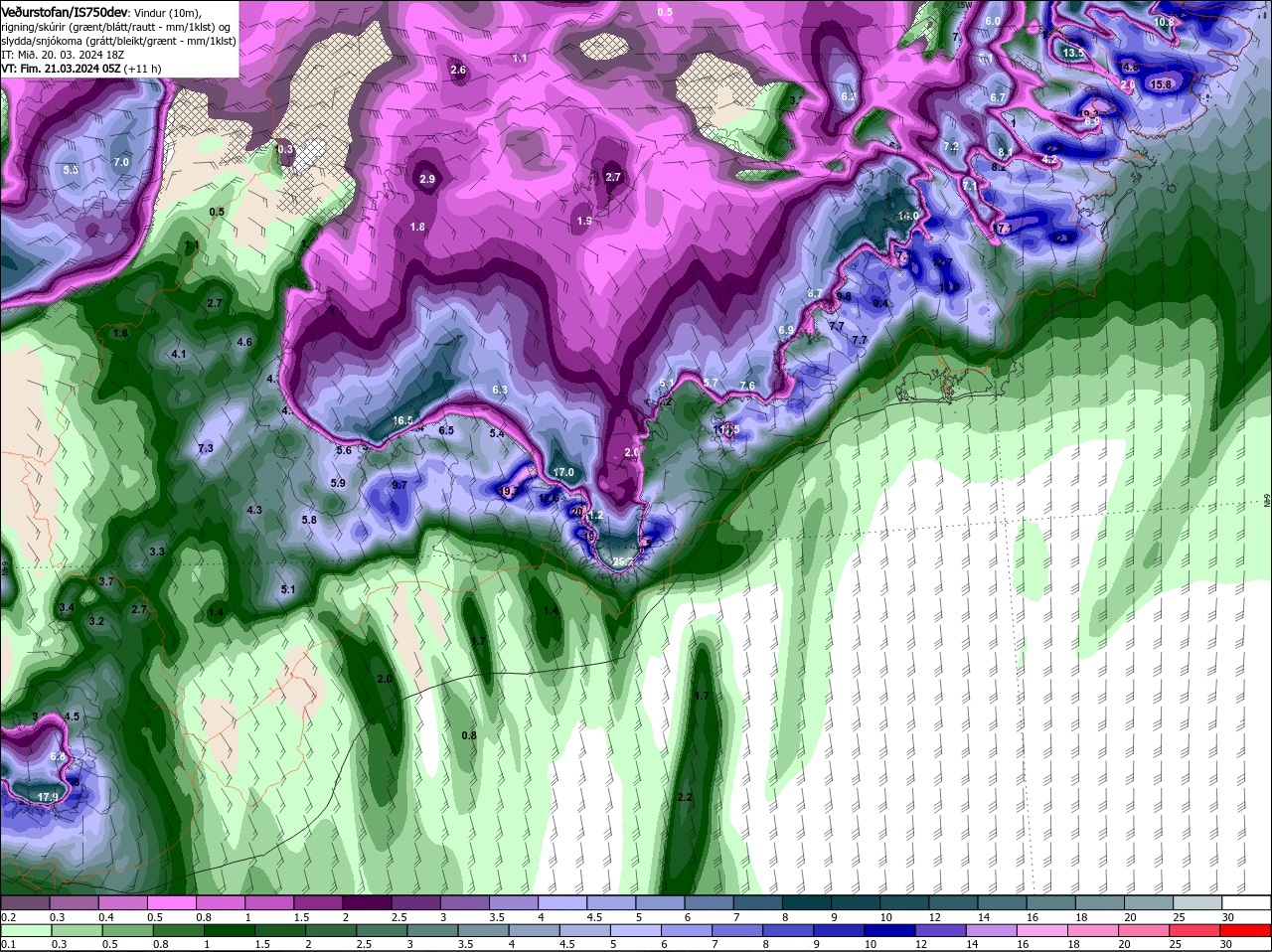The width and height of the screenshot is (1272, 952).
Task: Click the 6.7 value label
Action: pyautogui.click(x=999, y=97)
